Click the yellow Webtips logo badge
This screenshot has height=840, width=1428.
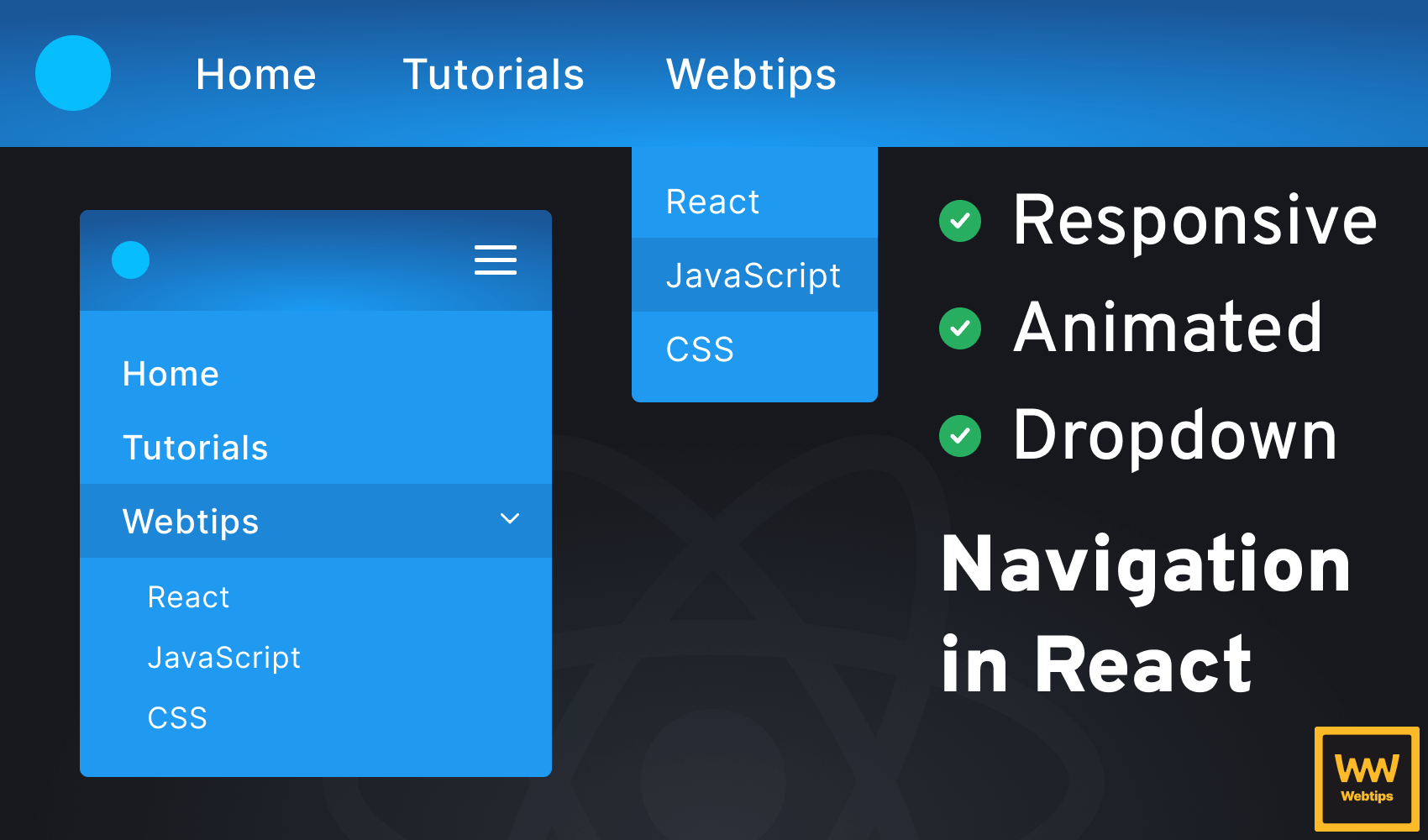click(x=1367, y=779)
